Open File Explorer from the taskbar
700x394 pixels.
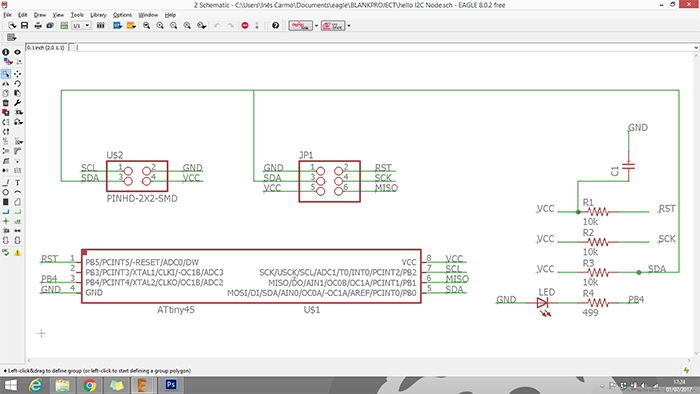point(62,385)
